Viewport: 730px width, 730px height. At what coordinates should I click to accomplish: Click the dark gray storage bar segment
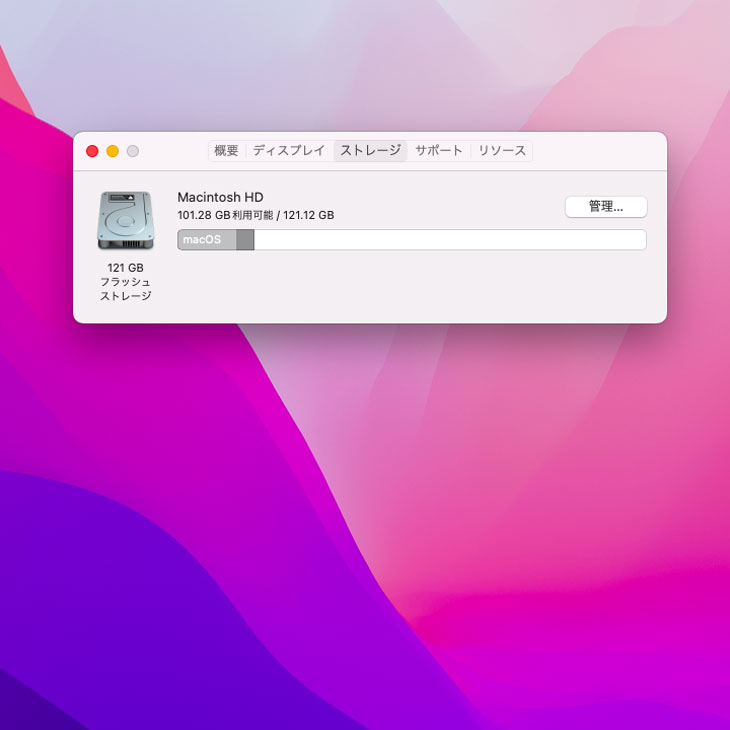pyautogui.click(x=245, y=240)
